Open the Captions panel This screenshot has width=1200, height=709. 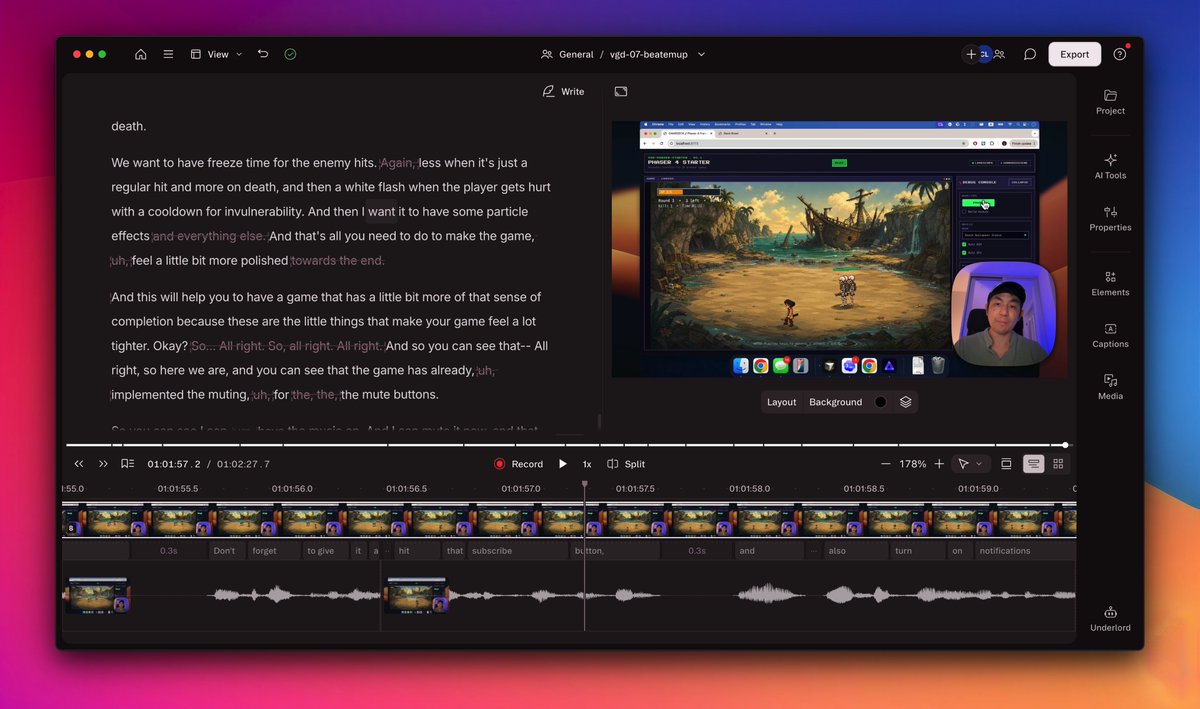pyautogui.click(x=1110, y=335)
